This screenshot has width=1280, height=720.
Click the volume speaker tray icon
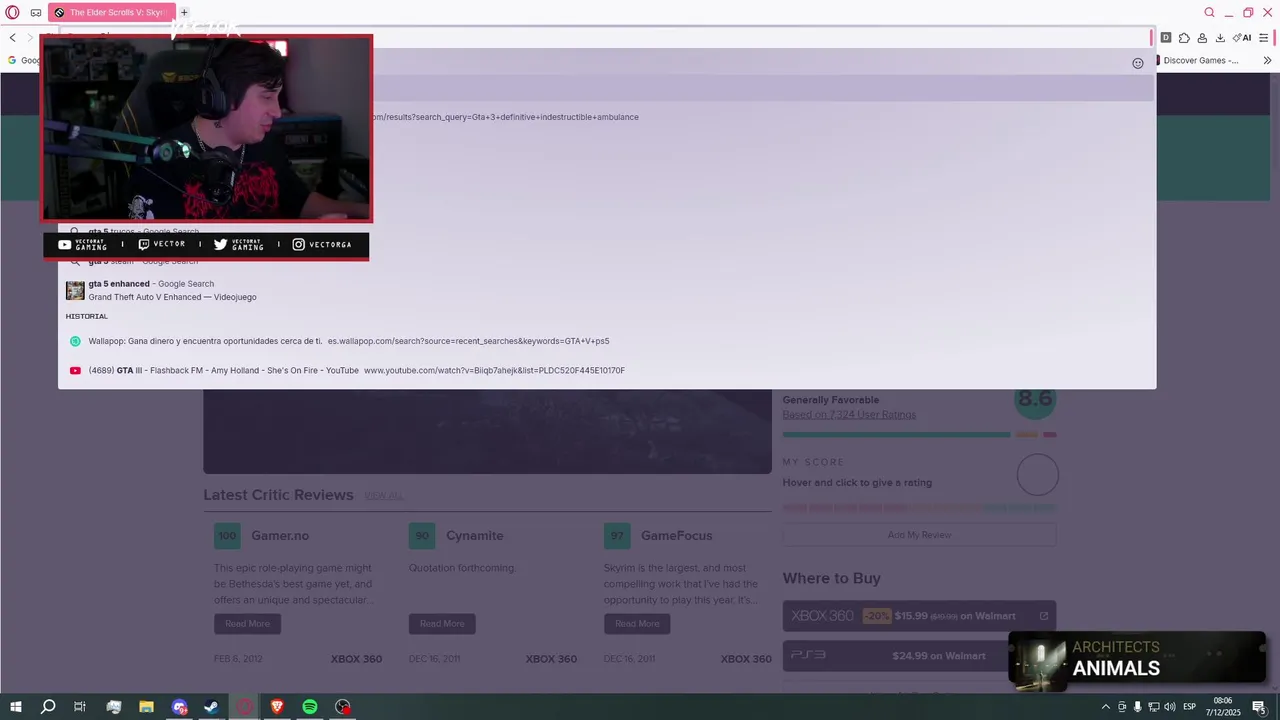[x=1169, y=707]
